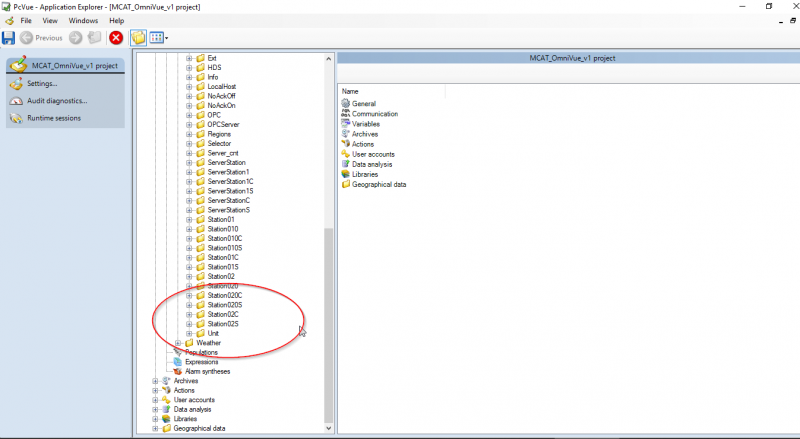Open the Archives icon in the right pane
Image resolution: width=800 pixels, height=439 pixels.
tap(346, 134)
